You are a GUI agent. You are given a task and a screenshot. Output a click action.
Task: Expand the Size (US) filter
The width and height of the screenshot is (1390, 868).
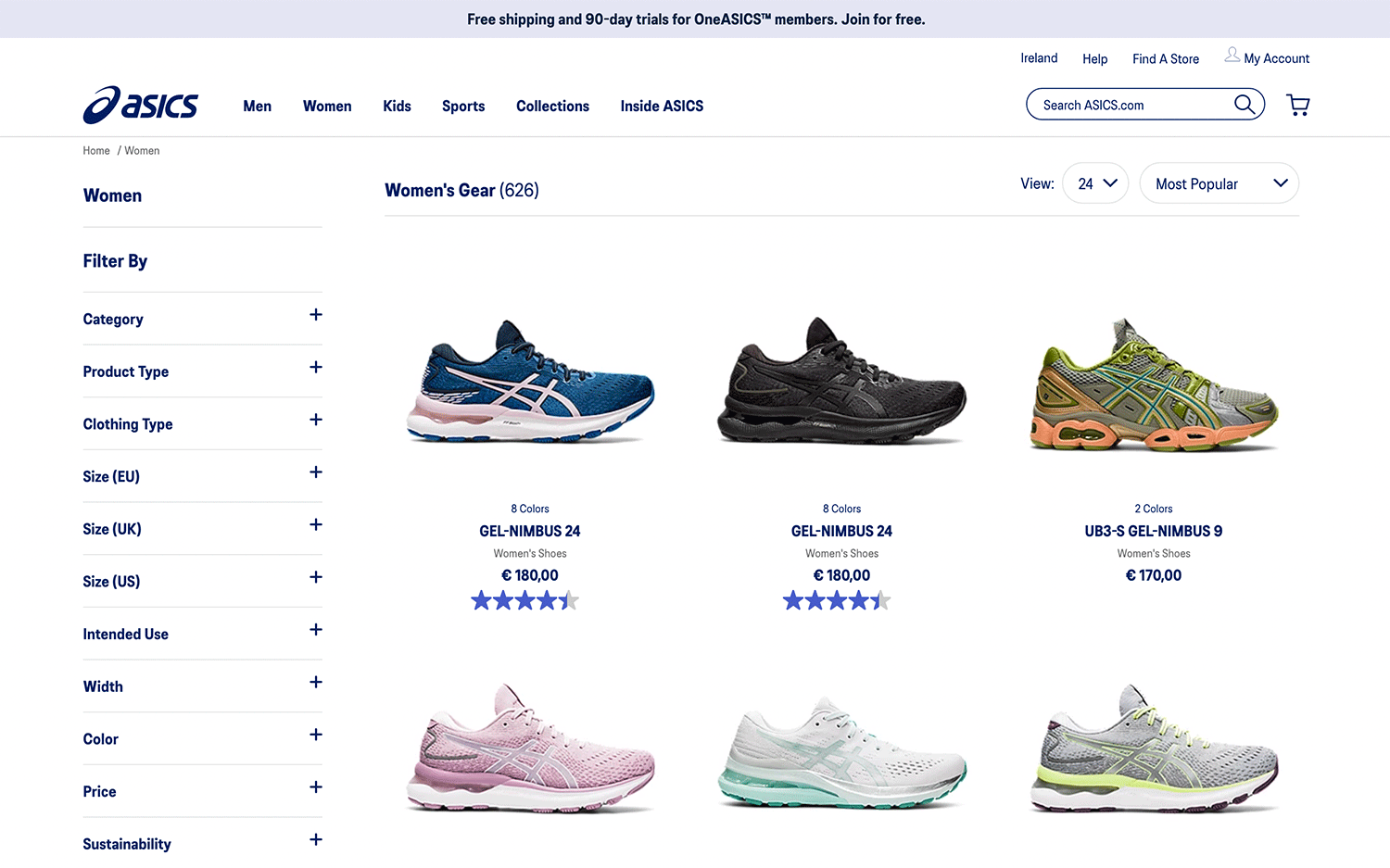(202, 581)
